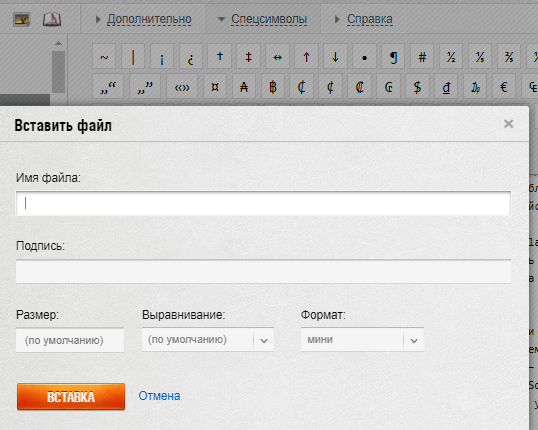538x430 pixels.
Task: Click the Подпись caption field
Action: click(263, 271)
